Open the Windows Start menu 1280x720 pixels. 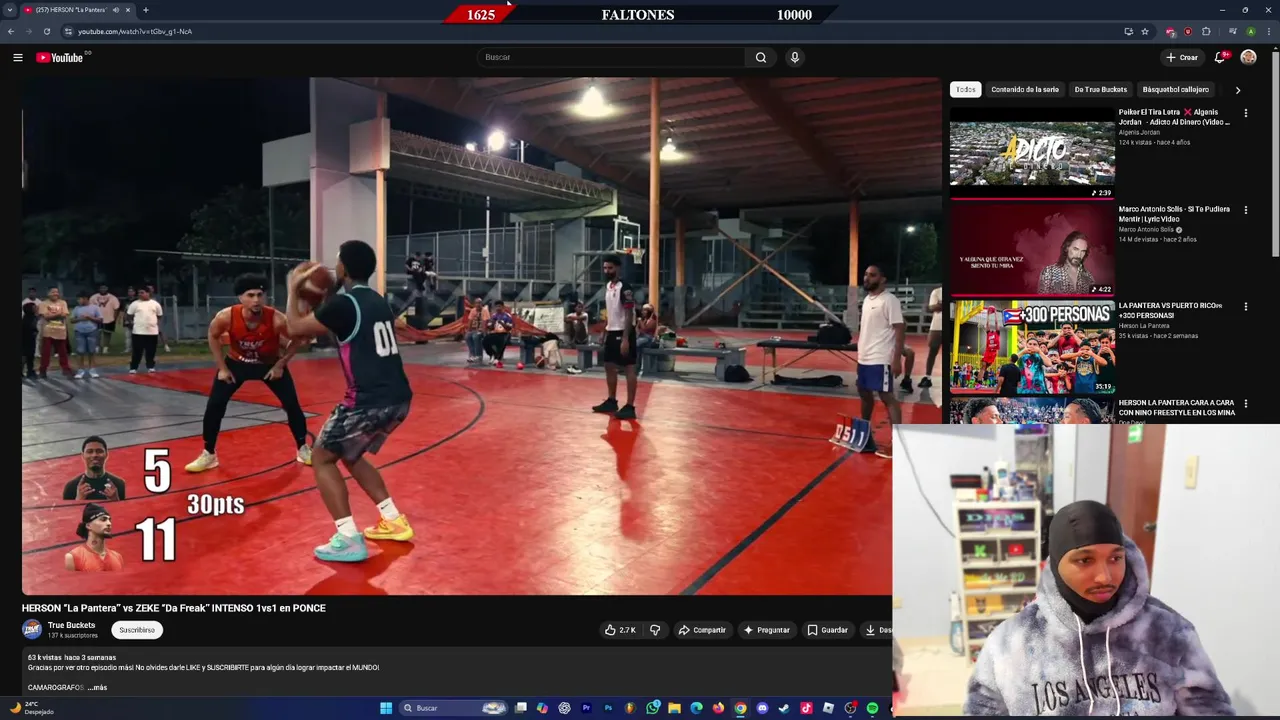[386, 708]
